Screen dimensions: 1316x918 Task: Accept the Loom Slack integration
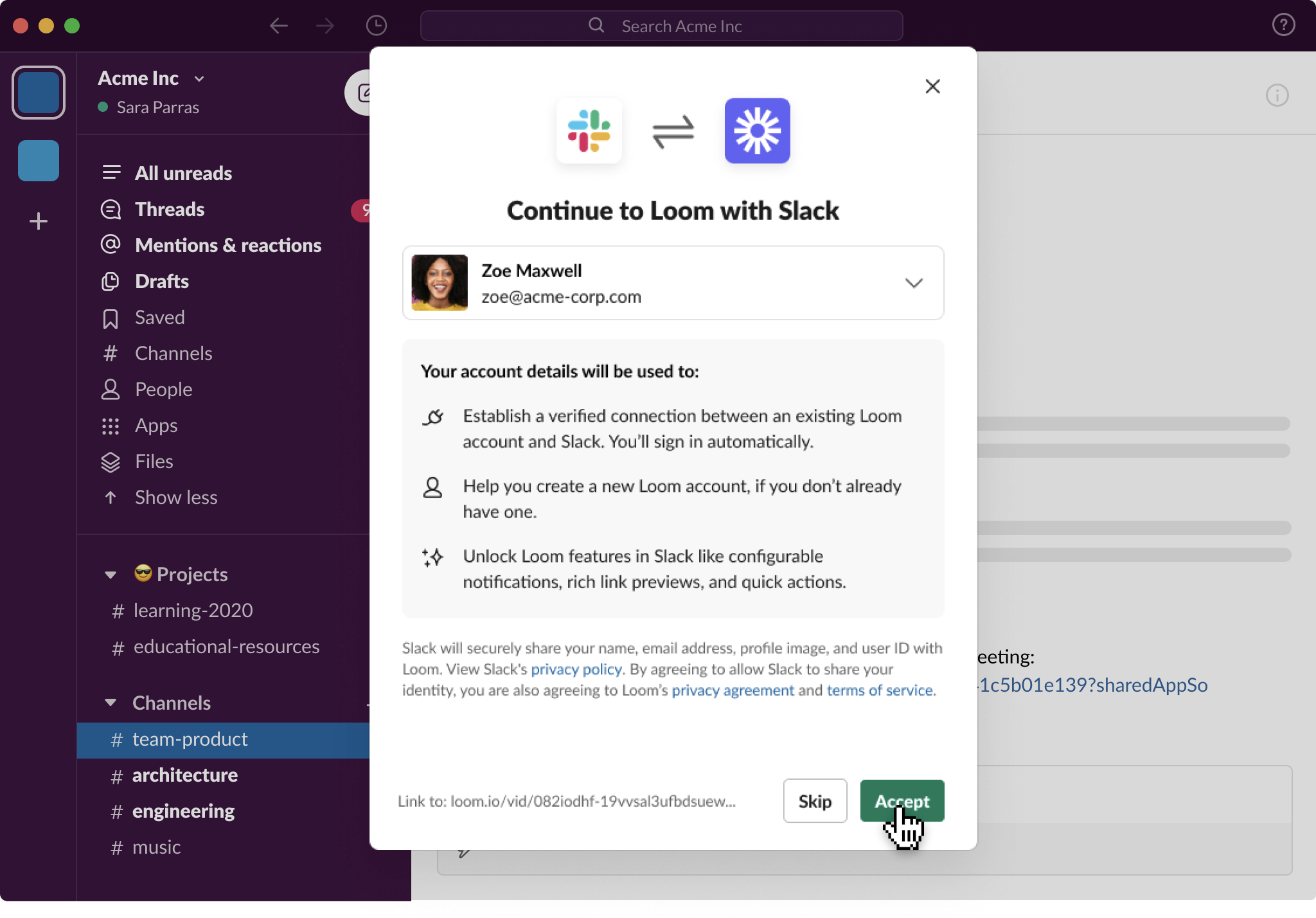901,800
